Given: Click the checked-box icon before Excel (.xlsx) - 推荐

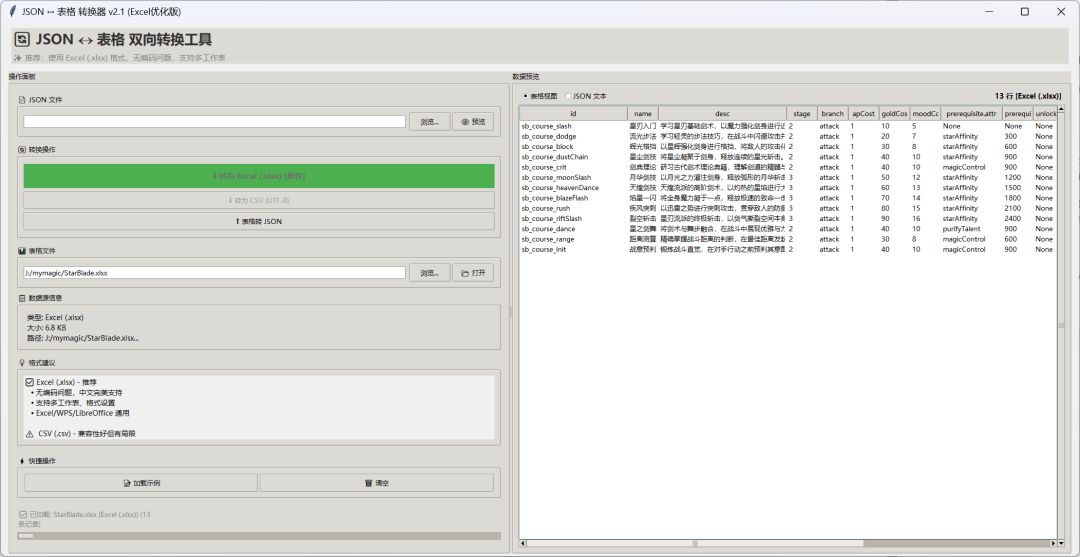Looking at the screenshot, I should pos(30,382).
